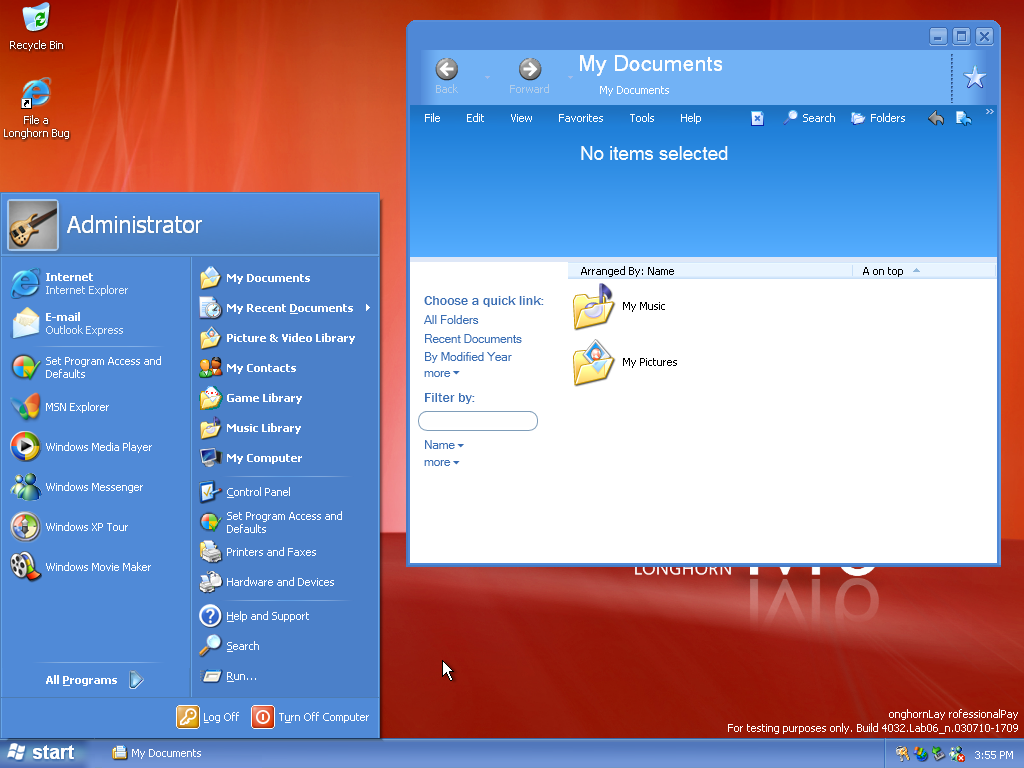Image resolution: width=1024 pixels, height=768 pixels.
Task: Expand the Name filter dropdown
Action: 444,445
